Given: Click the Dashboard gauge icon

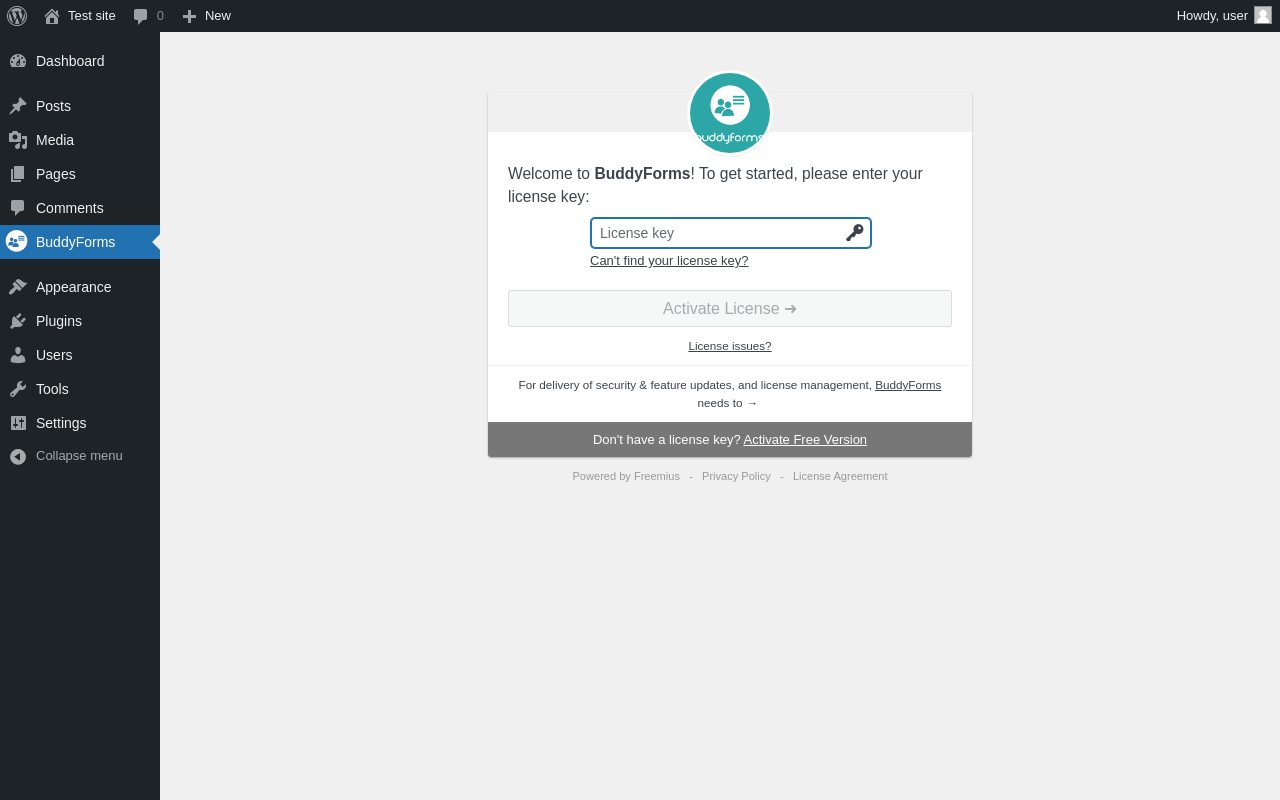Looking at the screenshot, I should (18, 61).
